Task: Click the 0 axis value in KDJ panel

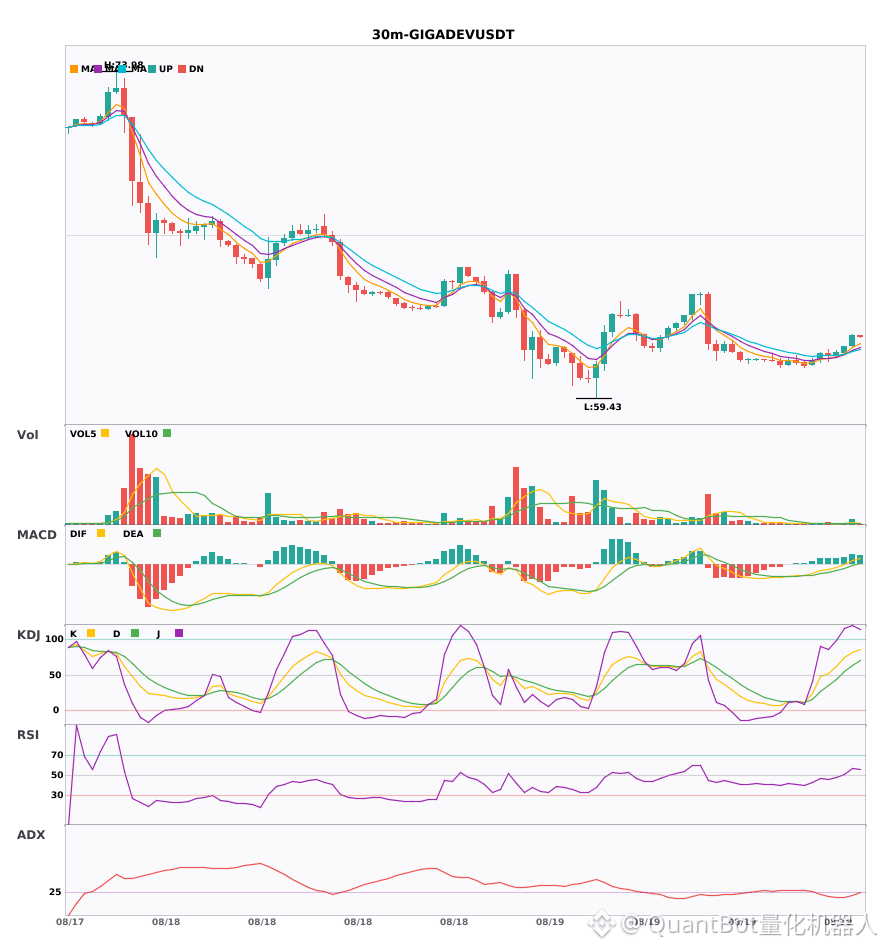Action: pyautogui.click(x=56, y=710)
